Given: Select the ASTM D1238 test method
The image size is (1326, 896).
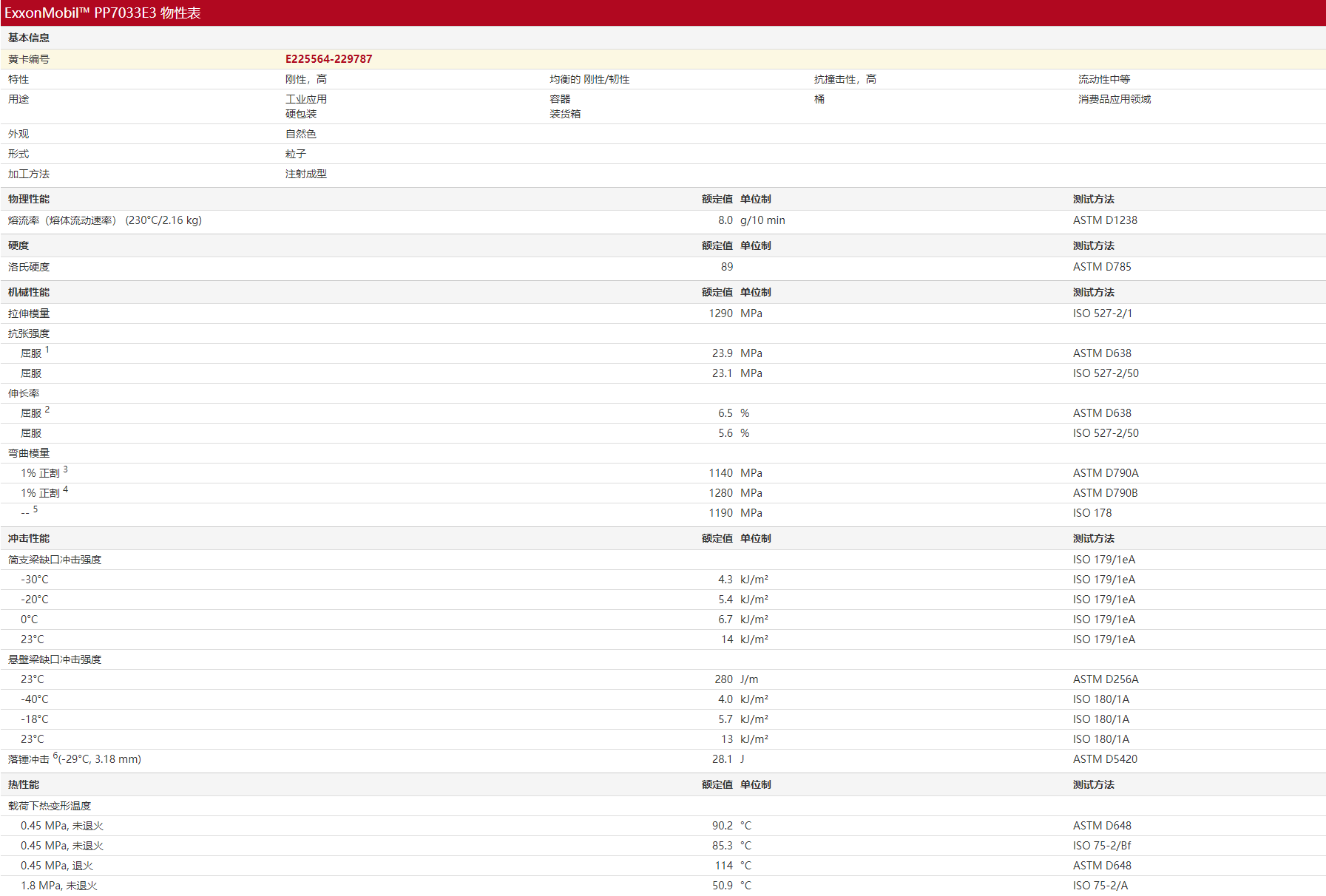Looking at the screenshot, I should click(x=1105, y=220).
